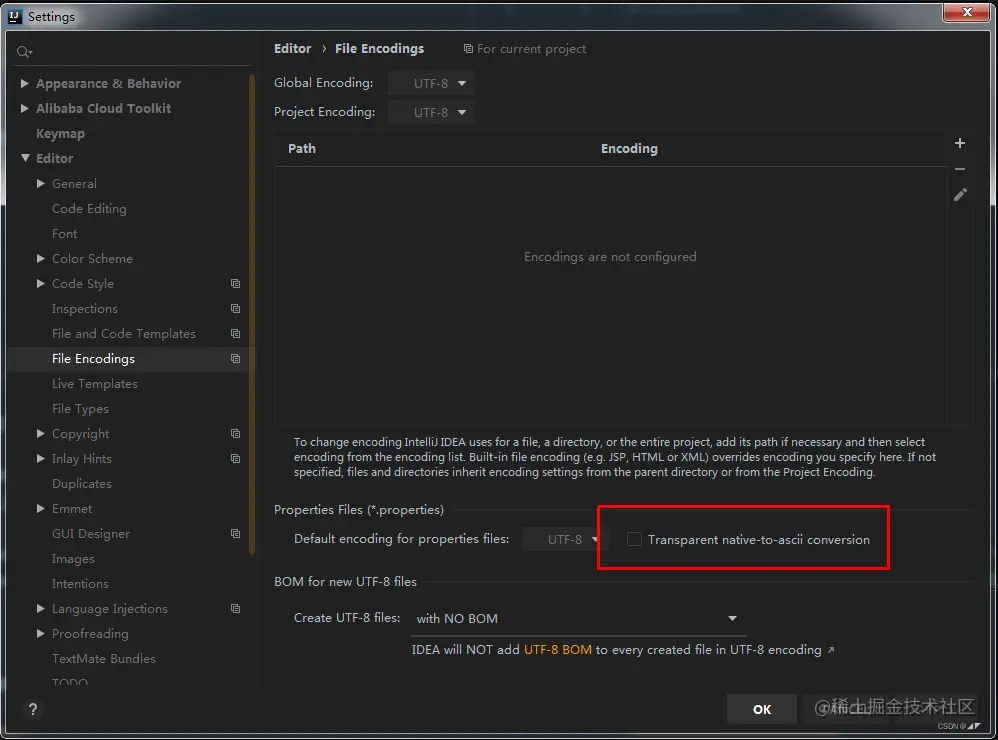Viewport: 998px width, 740px height.
Task: Click the settings search field
Action: 132,52
